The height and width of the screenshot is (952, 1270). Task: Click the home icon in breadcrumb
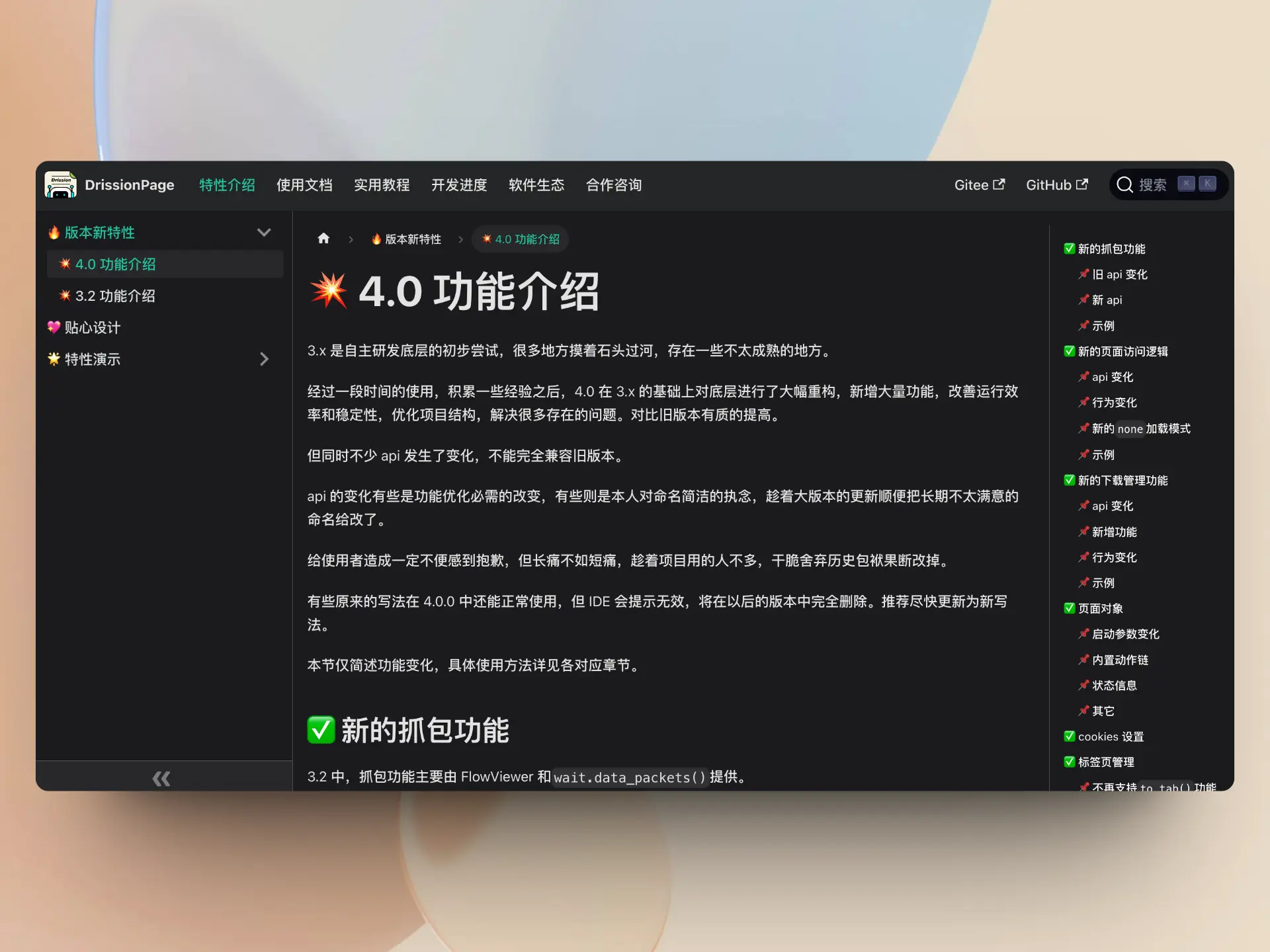click(x=323, y=239)
